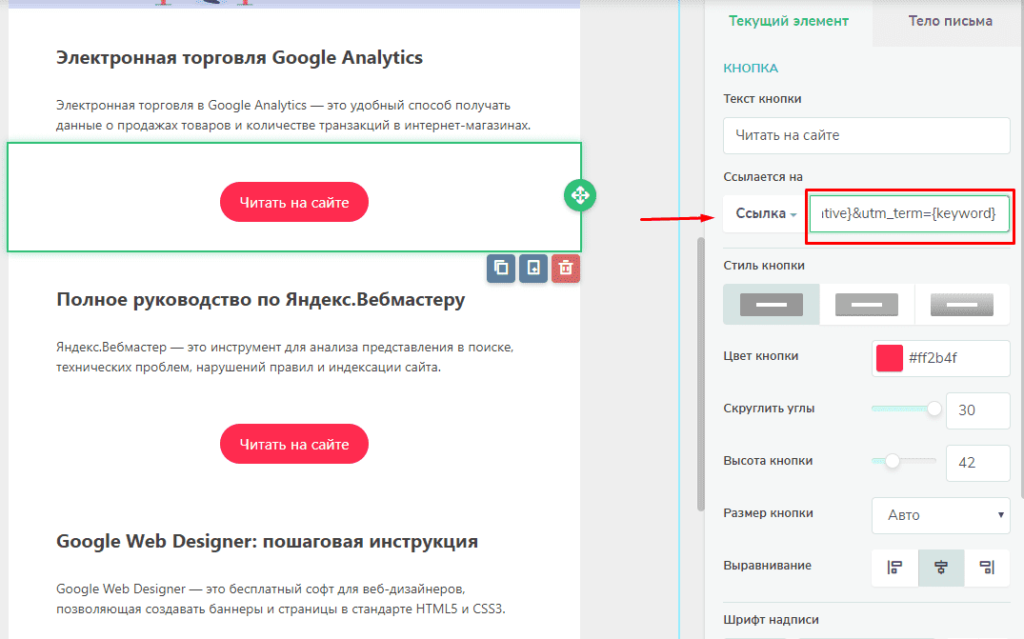The image size is (1024, 639).
Task: Open the Ссылка link type dropdown
Action: point(765,214)
